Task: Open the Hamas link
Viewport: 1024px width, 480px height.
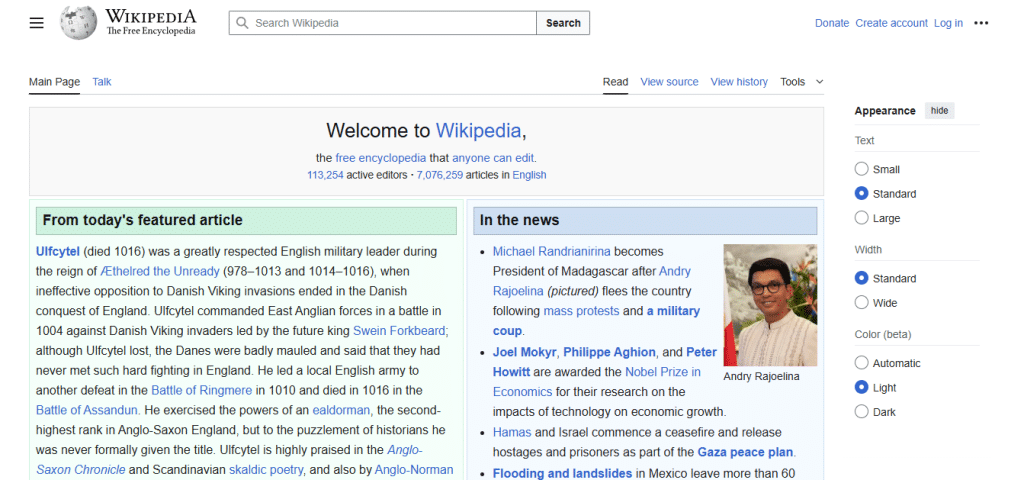Action: tap(512, 432)
